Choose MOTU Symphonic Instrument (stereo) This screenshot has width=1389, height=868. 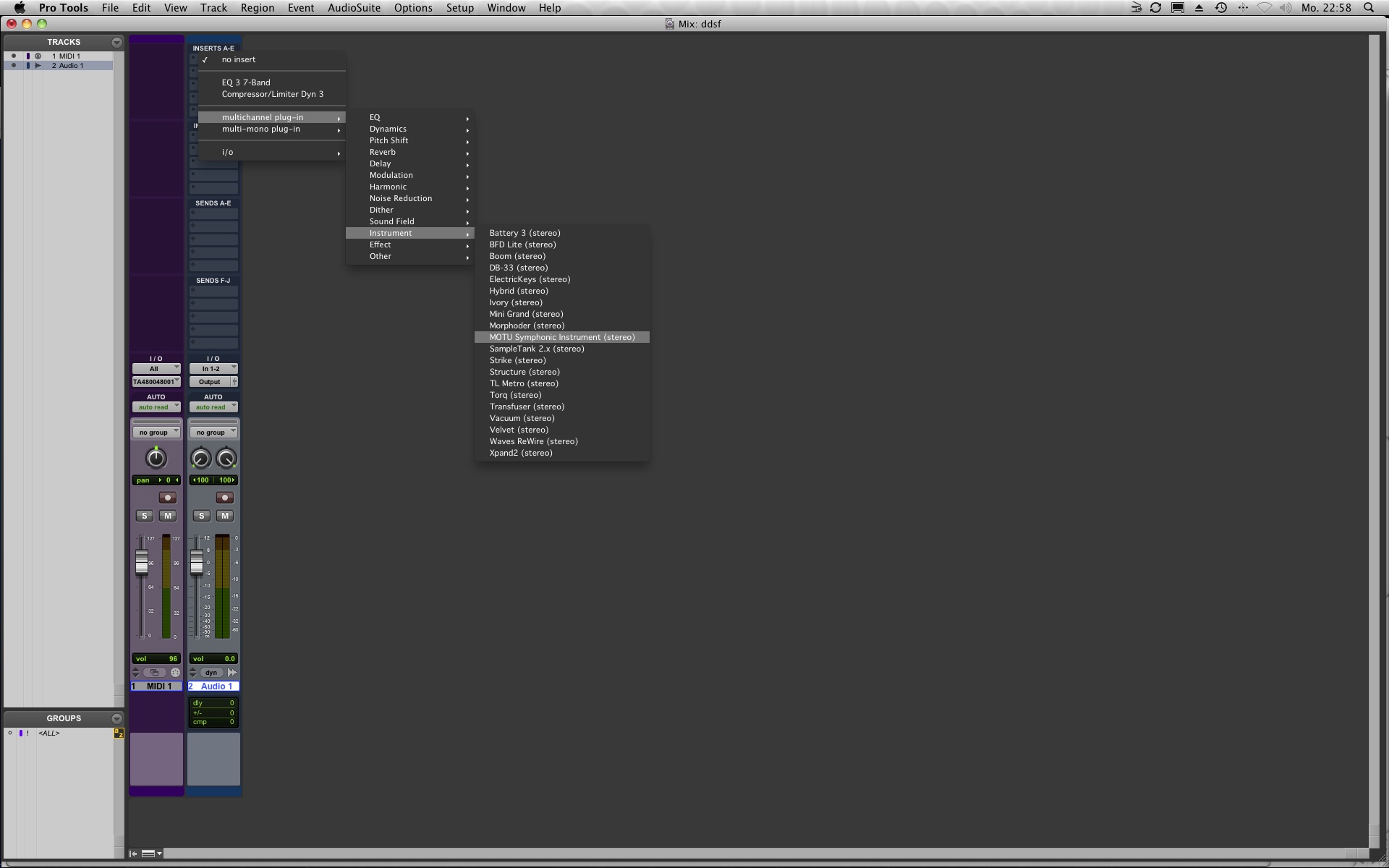[562, 337]
